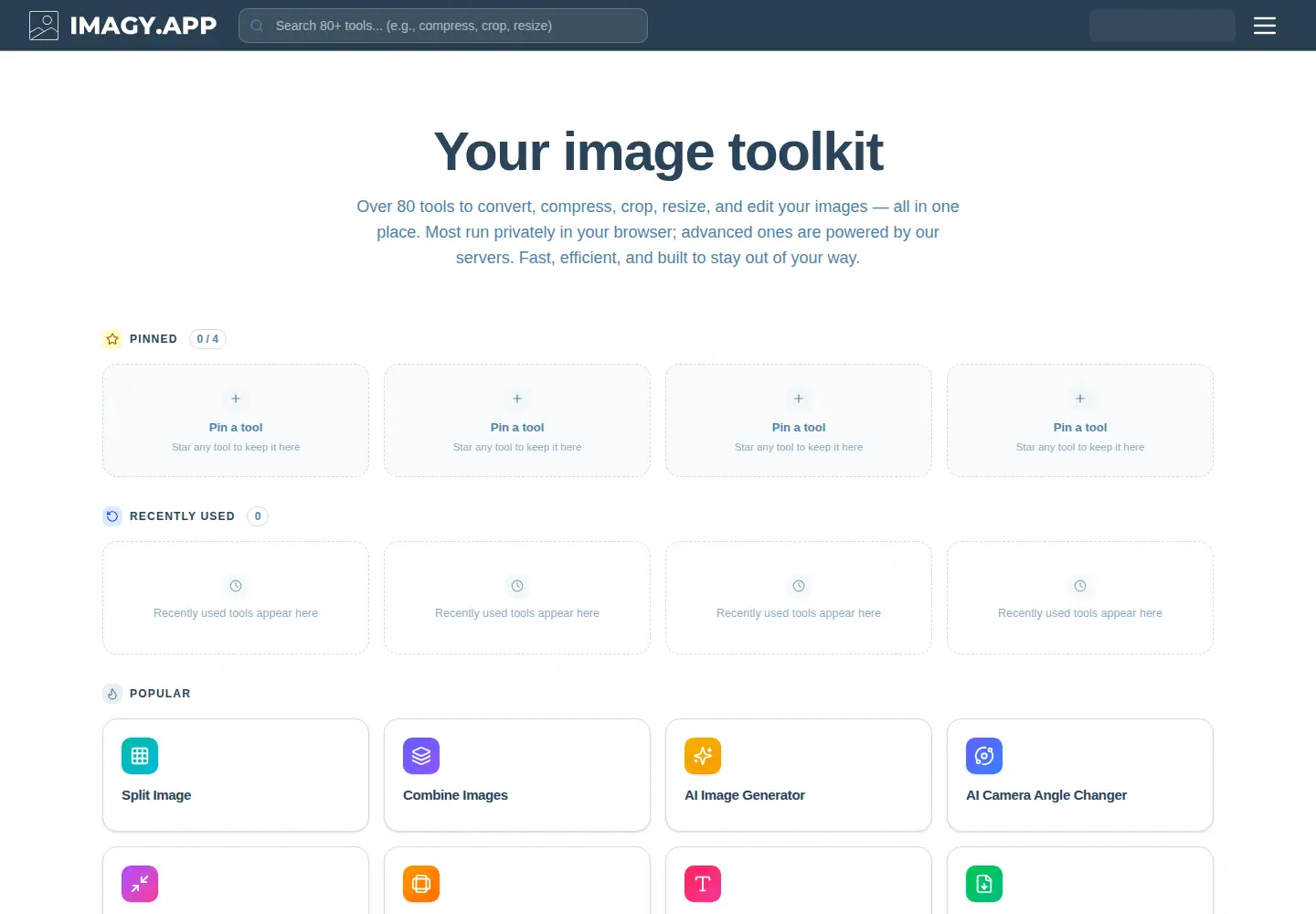Click the purple Combine Images layers icon

421,756
